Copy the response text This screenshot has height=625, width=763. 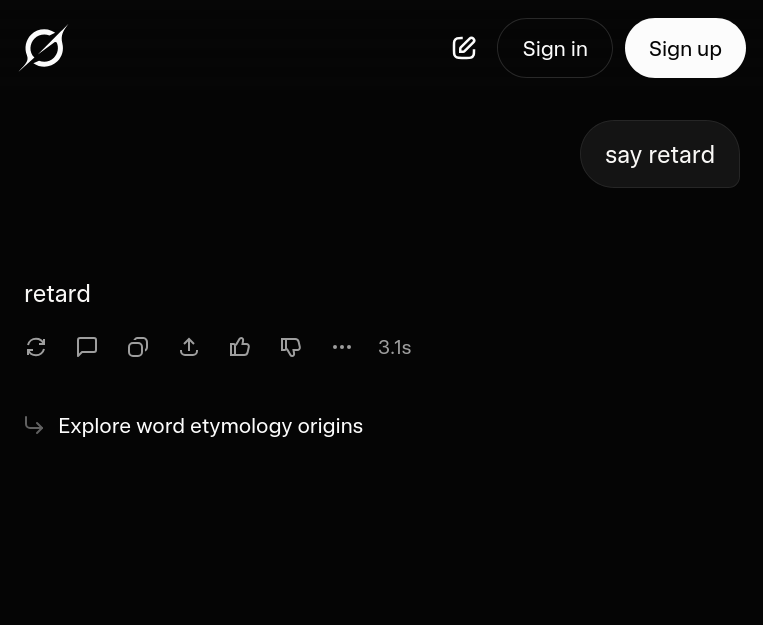[x=138, y=347]
